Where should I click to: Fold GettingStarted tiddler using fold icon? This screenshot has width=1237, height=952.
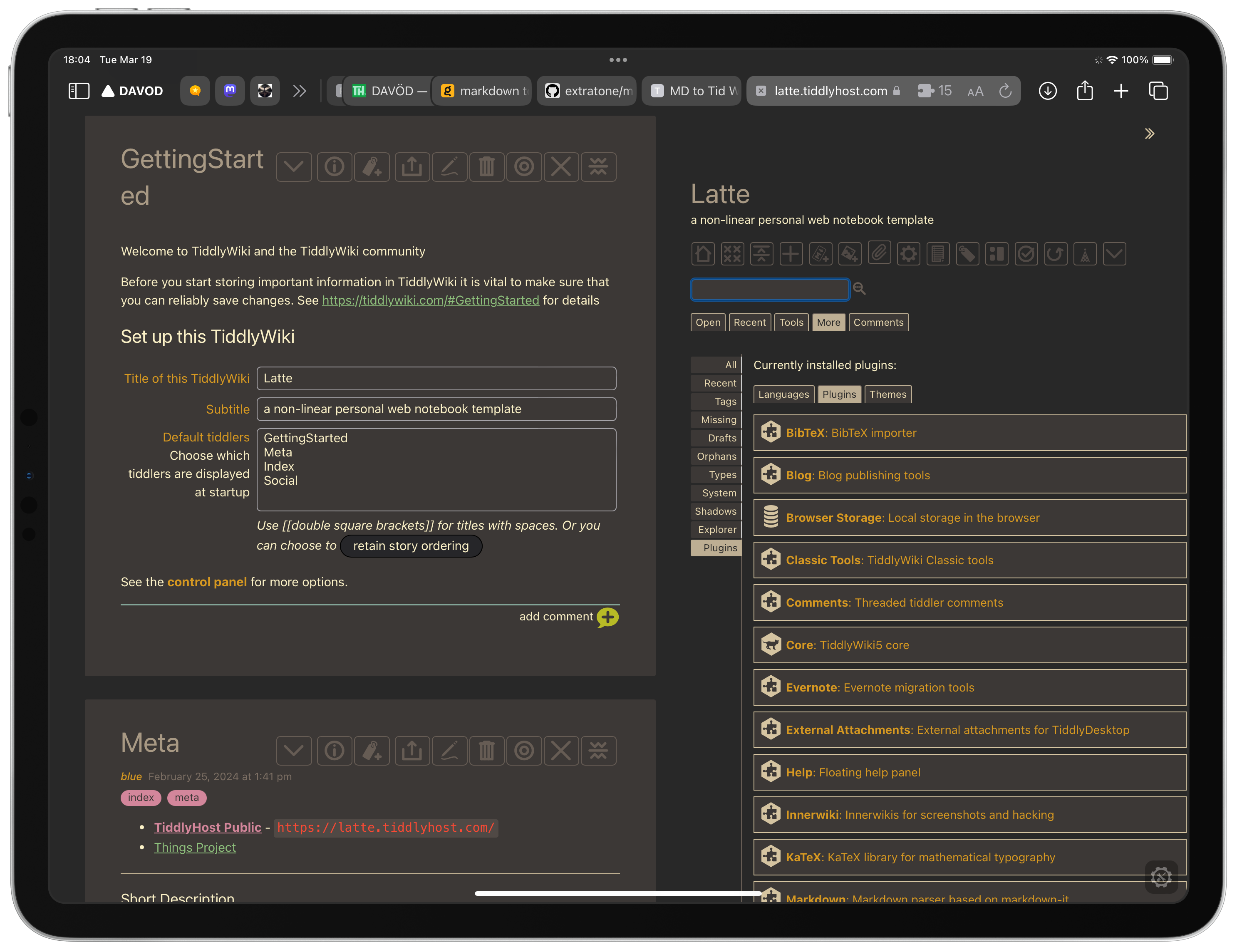(598, 167)
